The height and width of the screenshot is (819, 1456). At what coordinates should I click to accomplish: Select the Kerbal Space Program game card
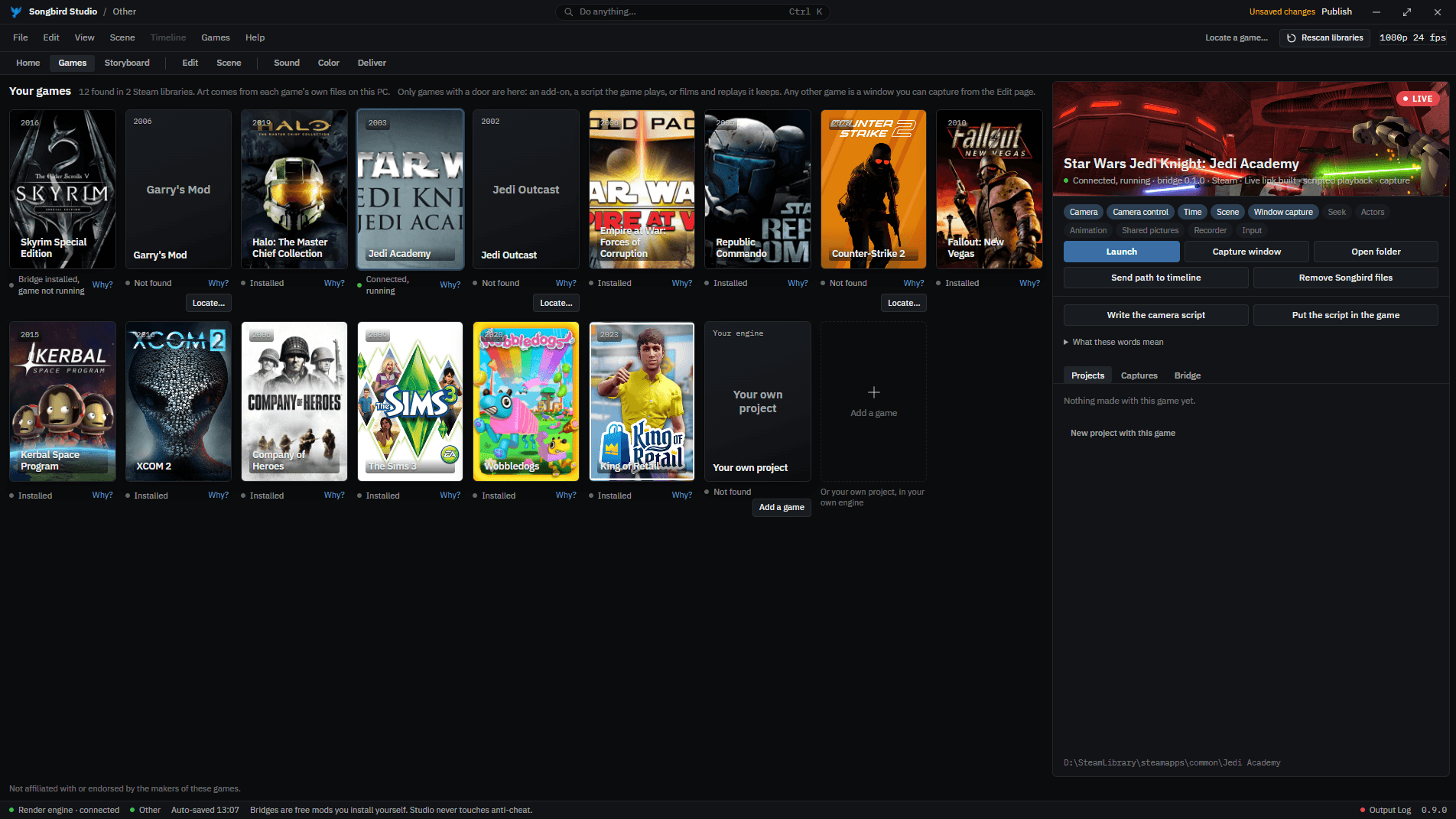coord(63,401)
